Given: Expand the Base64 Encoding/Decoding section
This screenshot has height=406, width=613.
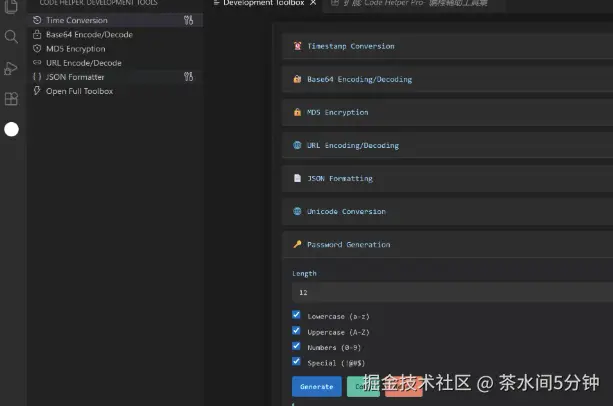Looking at the screenshot, I should point(448,79).
